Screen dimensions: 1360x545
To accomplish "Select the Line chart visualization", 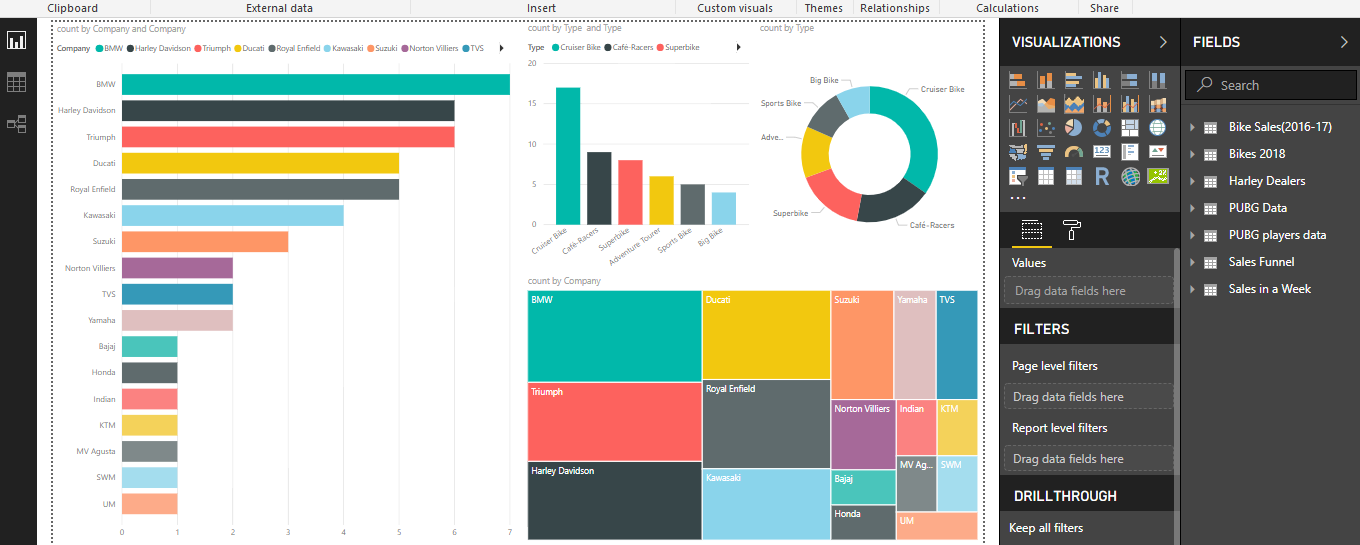I will pos(1018,104).
